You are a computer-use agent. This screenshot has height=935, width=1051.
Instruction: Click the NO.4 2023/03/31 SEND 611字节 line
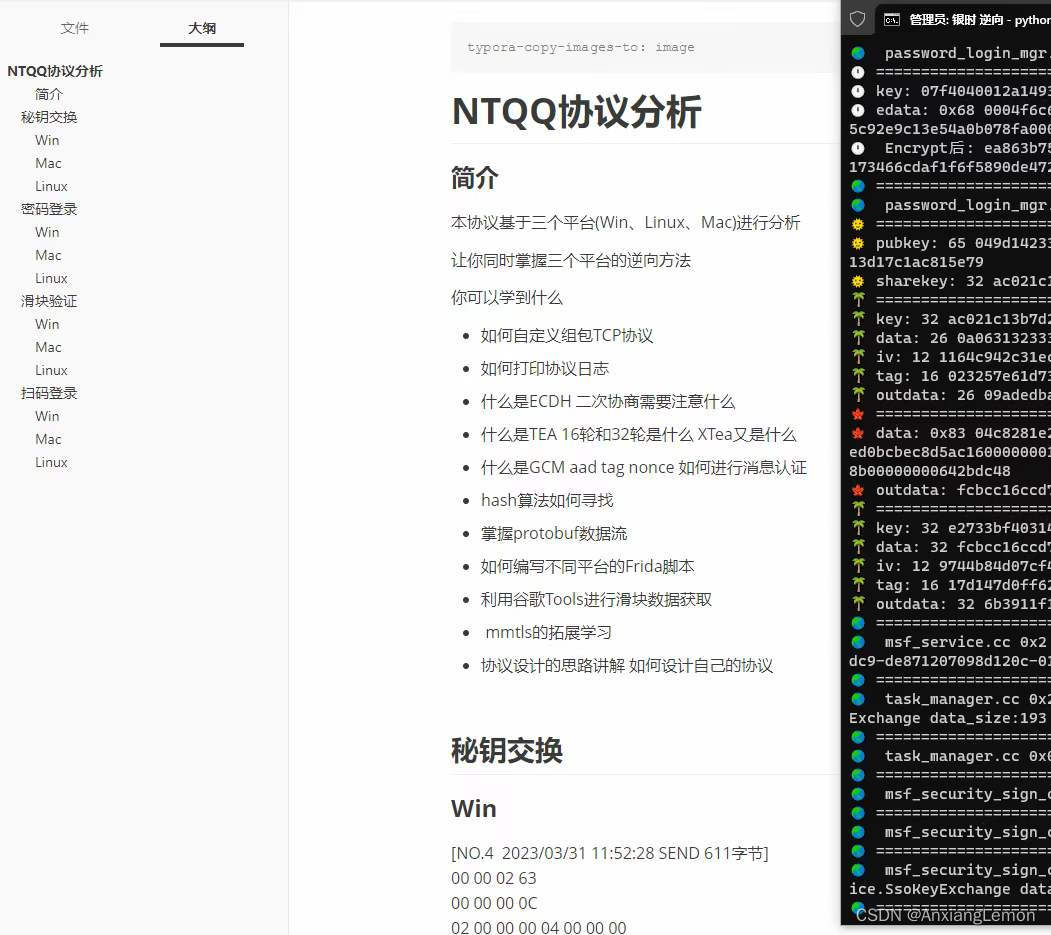point(610,853)
